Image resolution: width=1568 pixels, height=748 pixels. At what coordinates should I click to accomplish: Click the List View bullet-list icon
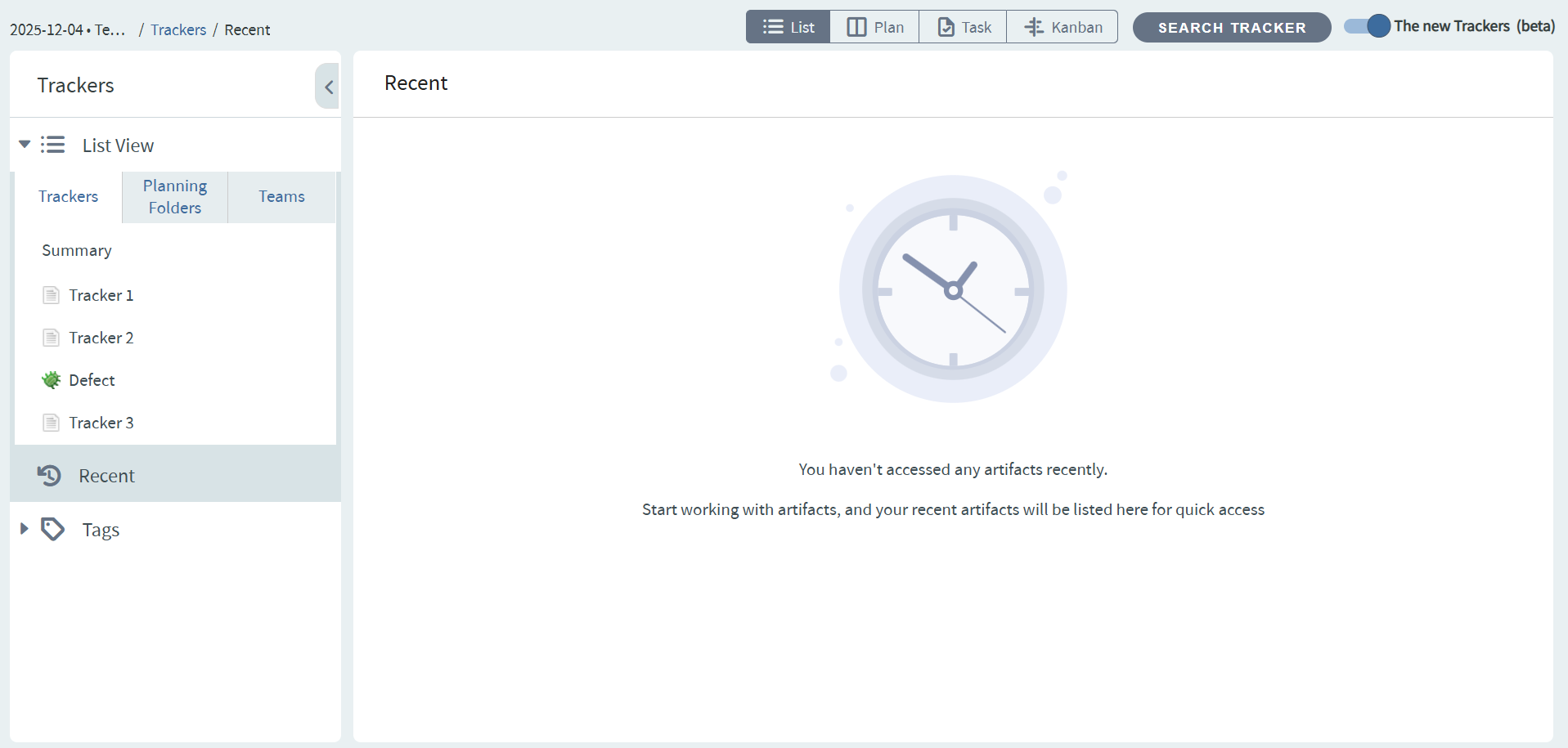click(x=53, y=146)
